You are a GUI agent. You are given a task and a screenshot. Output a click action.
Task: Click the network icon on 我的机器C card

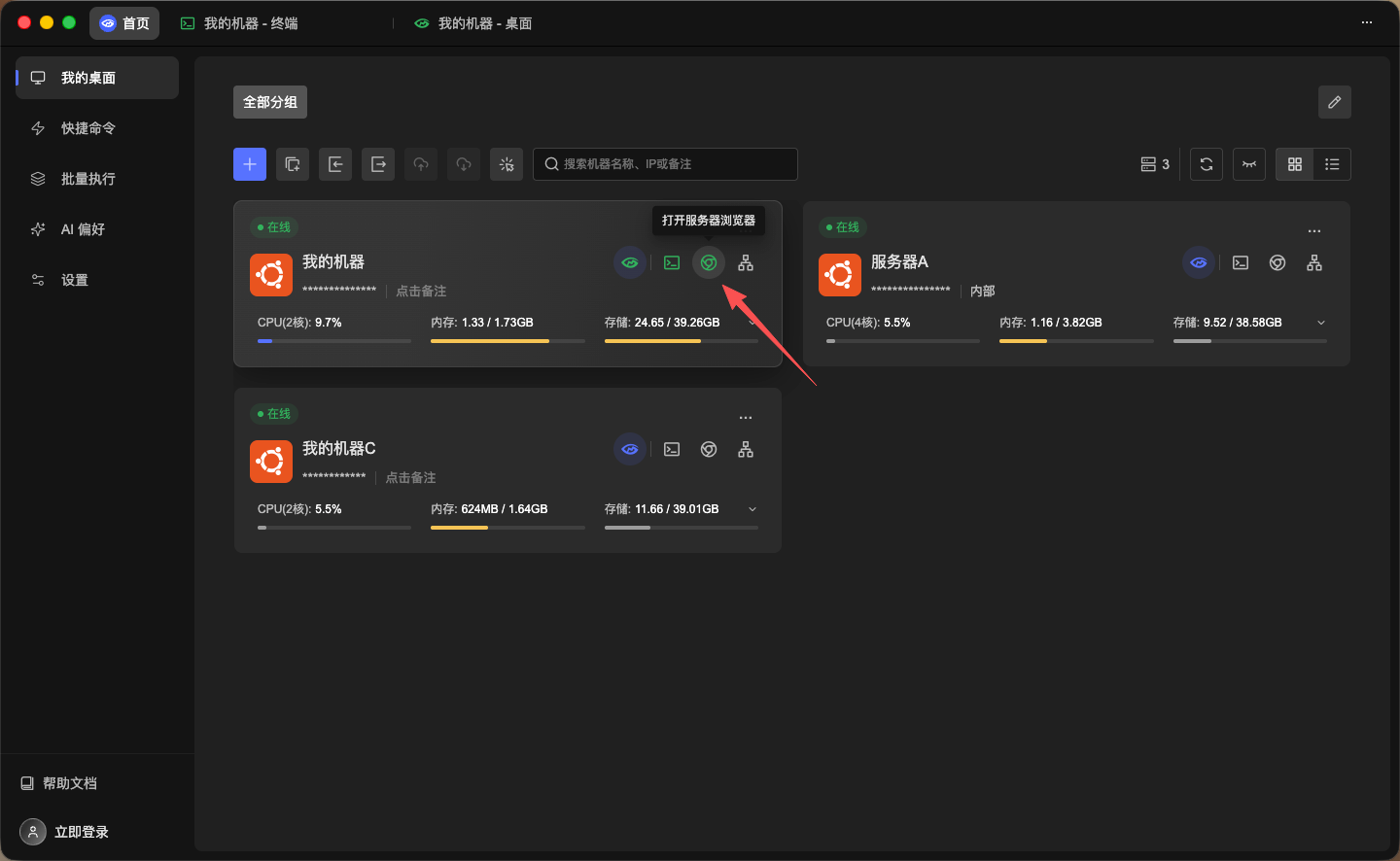(746, 449)
